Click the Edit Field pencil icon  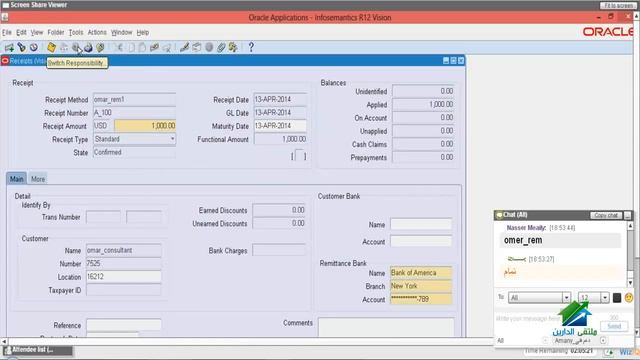[x=184, y=47]
